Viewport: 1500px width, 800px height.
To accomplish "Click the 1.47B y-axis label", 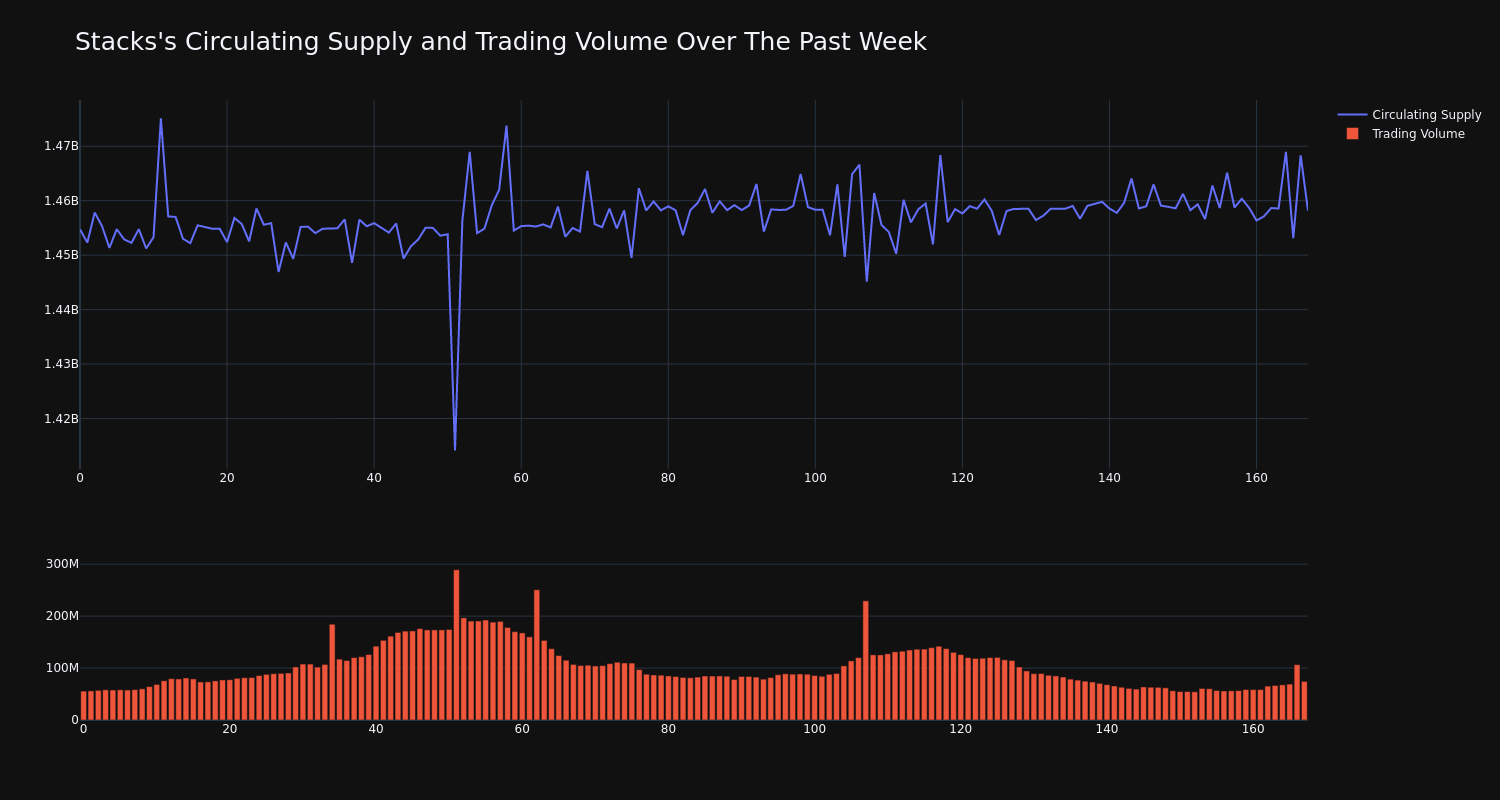I will (61, 146).
